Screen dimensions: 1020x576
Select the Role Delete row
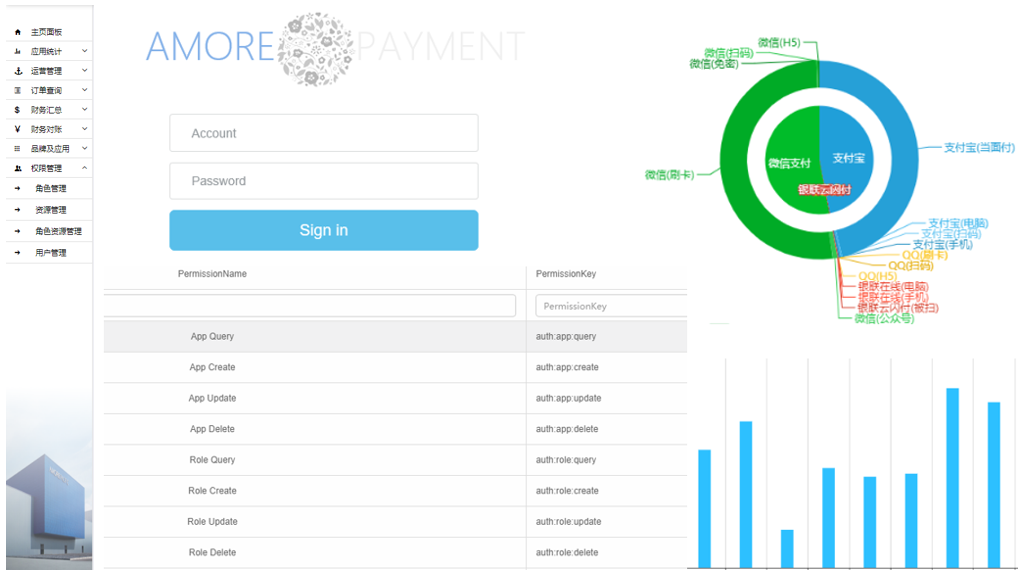[x=396, y=553]
